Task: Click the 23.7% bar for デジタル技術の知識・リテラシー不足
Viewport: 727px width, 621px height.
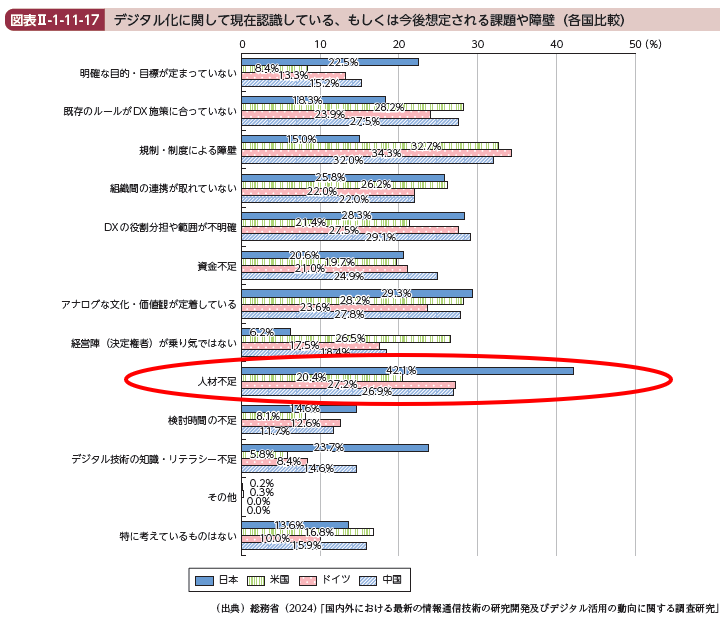Action: 335,448
